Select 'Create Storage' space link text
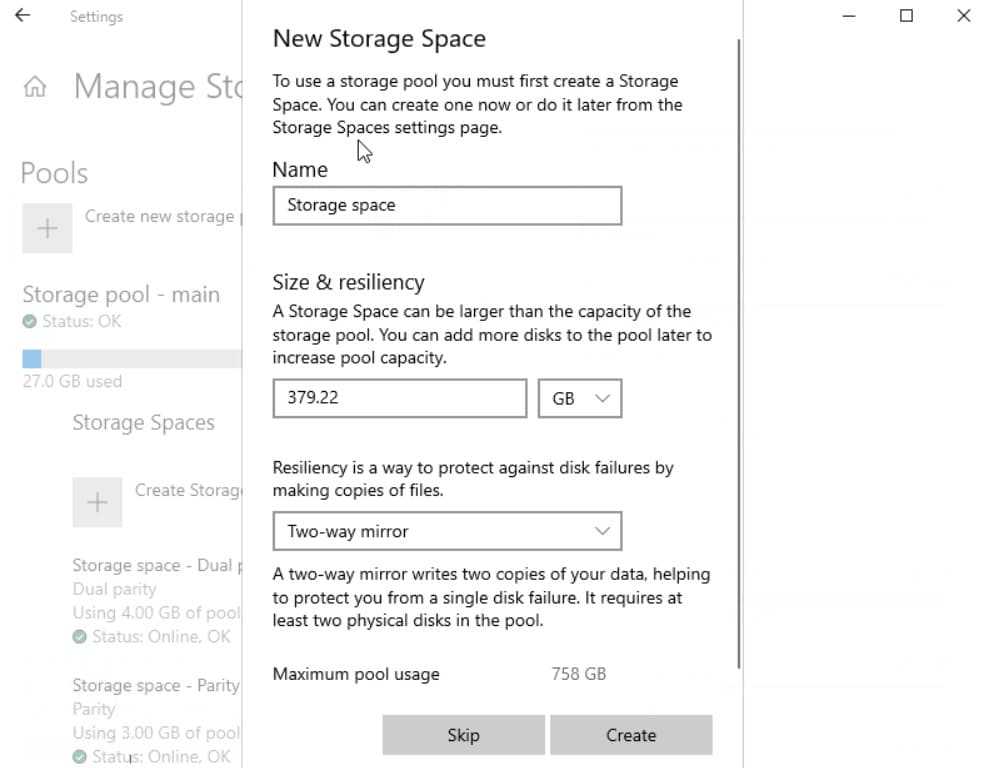This screenshot has height=768, width=986. point(188,490)
